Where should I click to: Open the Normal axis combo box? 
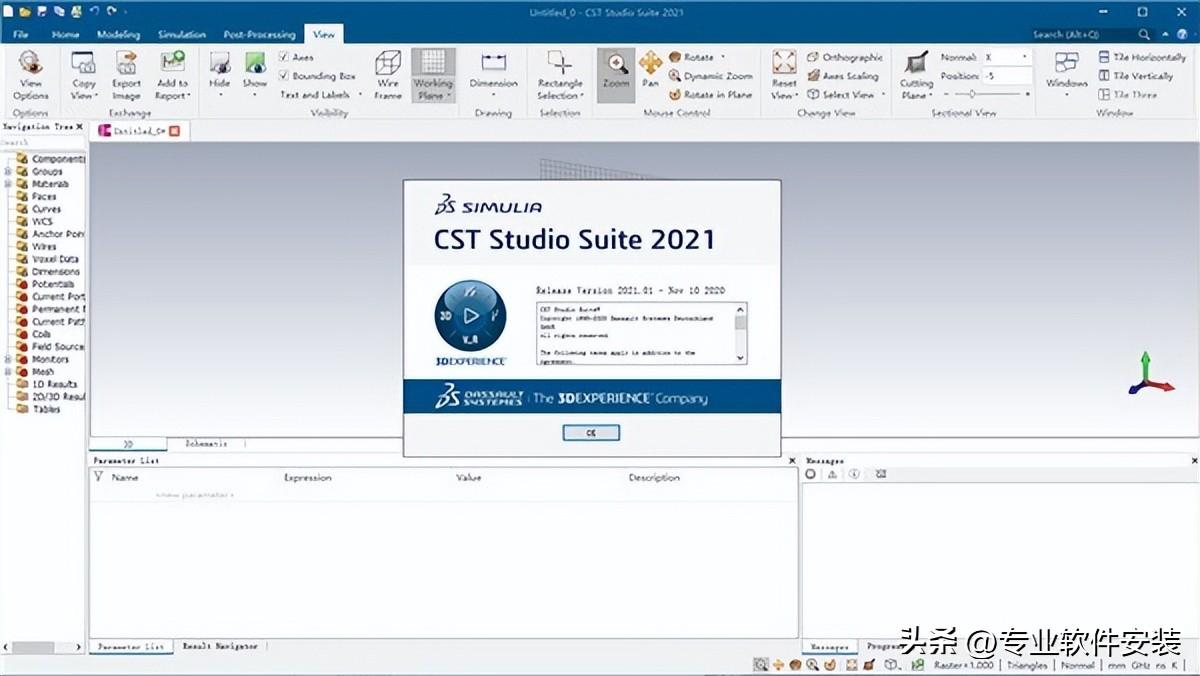1006,58
